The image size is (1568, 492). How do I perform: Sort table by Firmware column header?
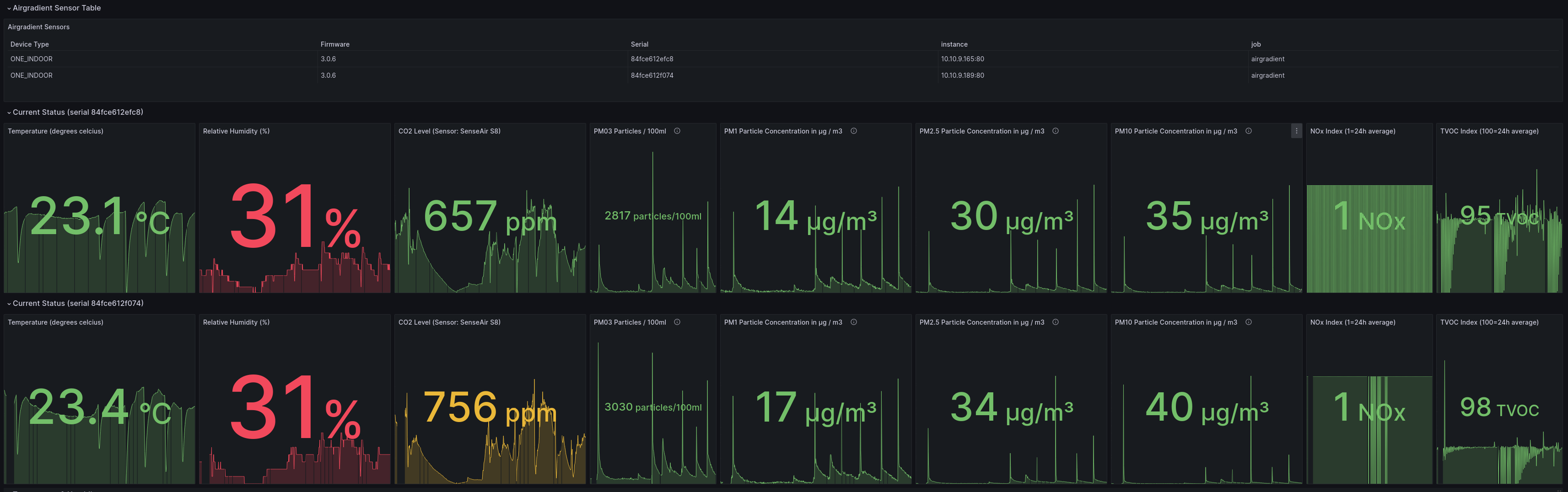[335, 44]
